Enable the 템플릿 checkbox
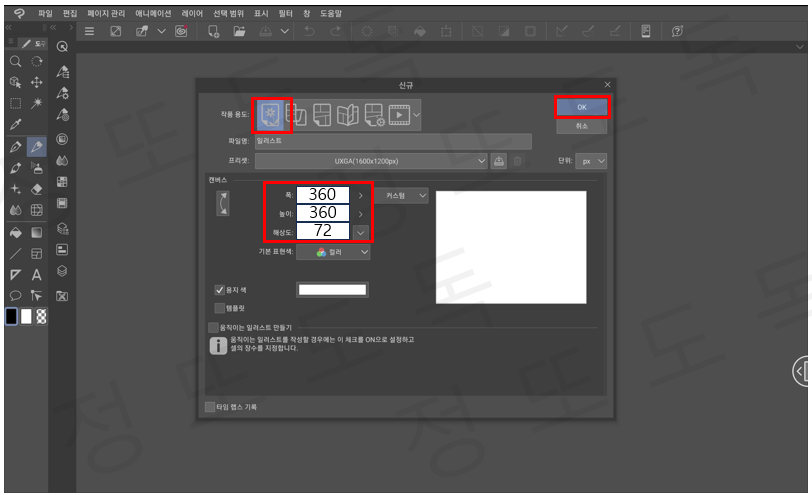 tap(220, 308)
